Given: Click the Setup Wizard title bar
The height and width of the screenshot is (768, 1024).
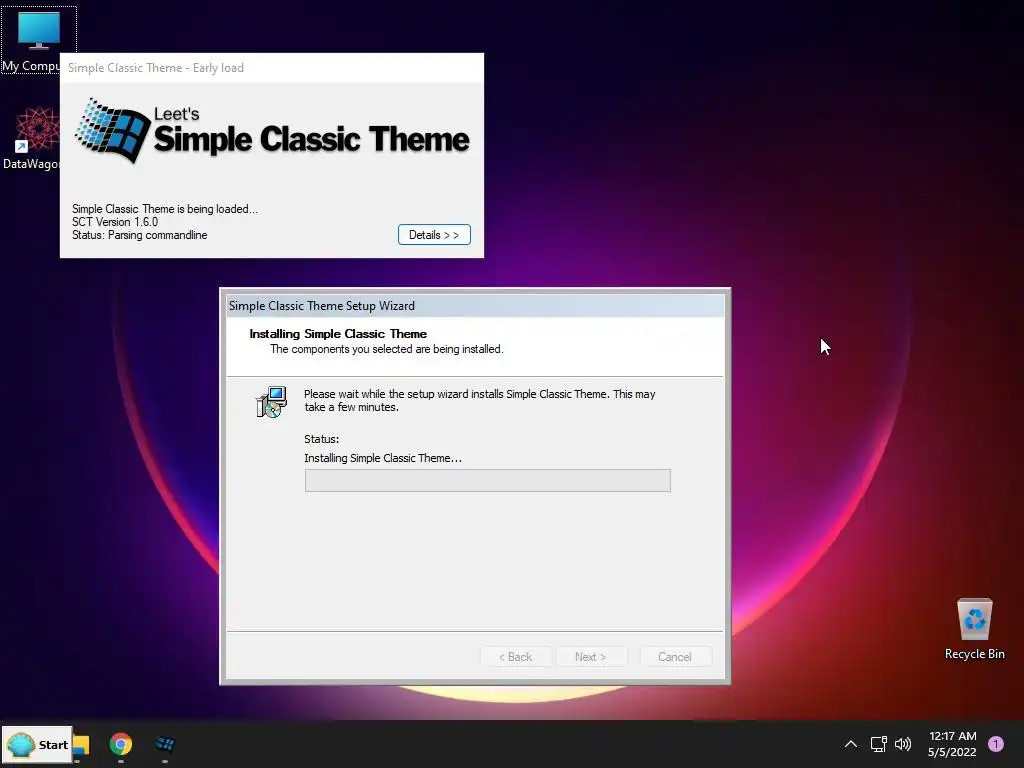Looking at the screenshot, I should click(x=475, y=306).
